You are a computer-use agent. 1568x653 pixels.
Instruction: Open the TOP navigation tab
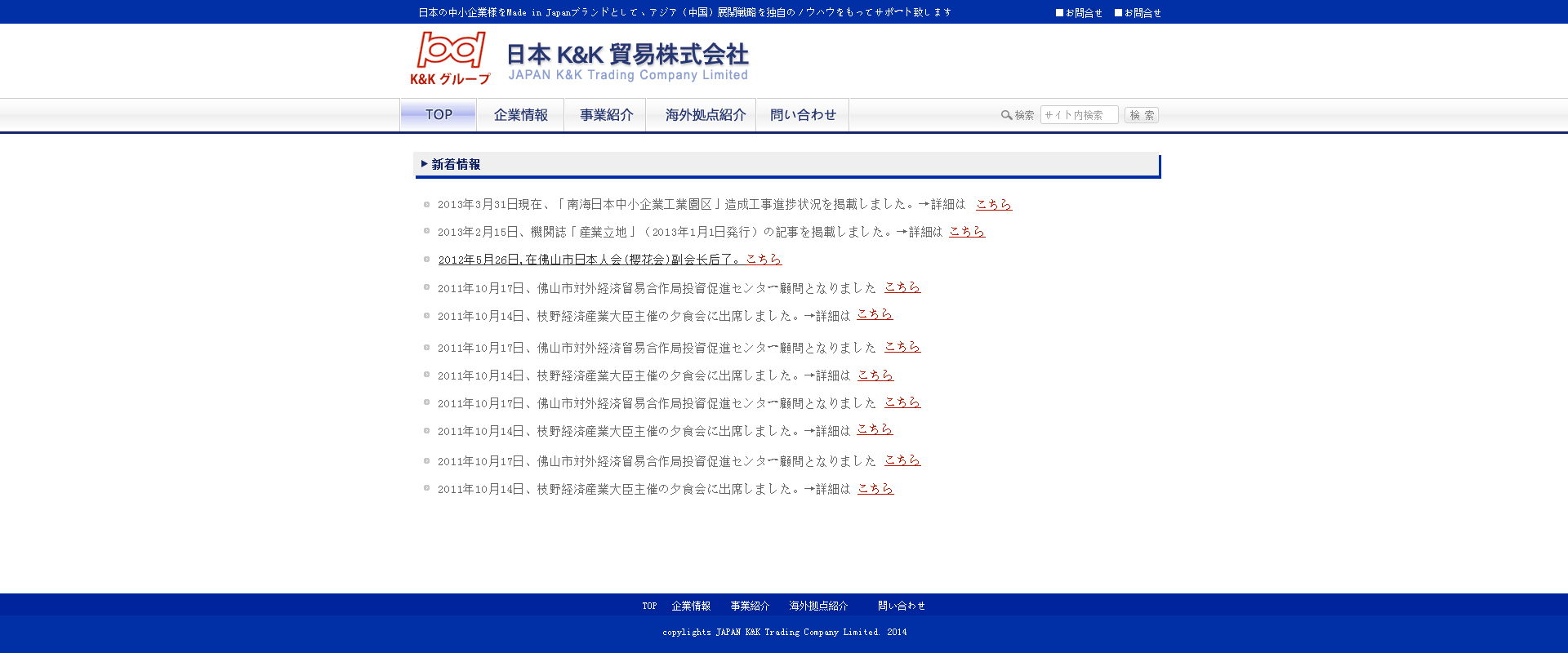439,115
